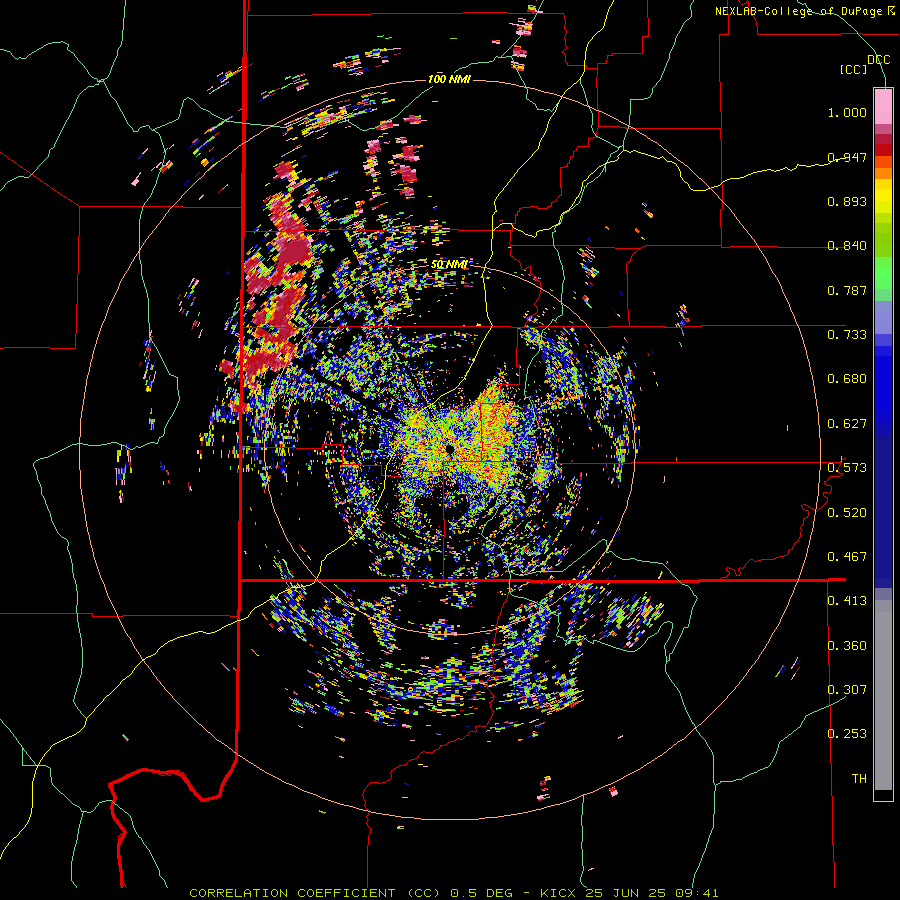Select the 0.787 scale value
The height and width of the screenshot is (900, 900).
[847, 290]
